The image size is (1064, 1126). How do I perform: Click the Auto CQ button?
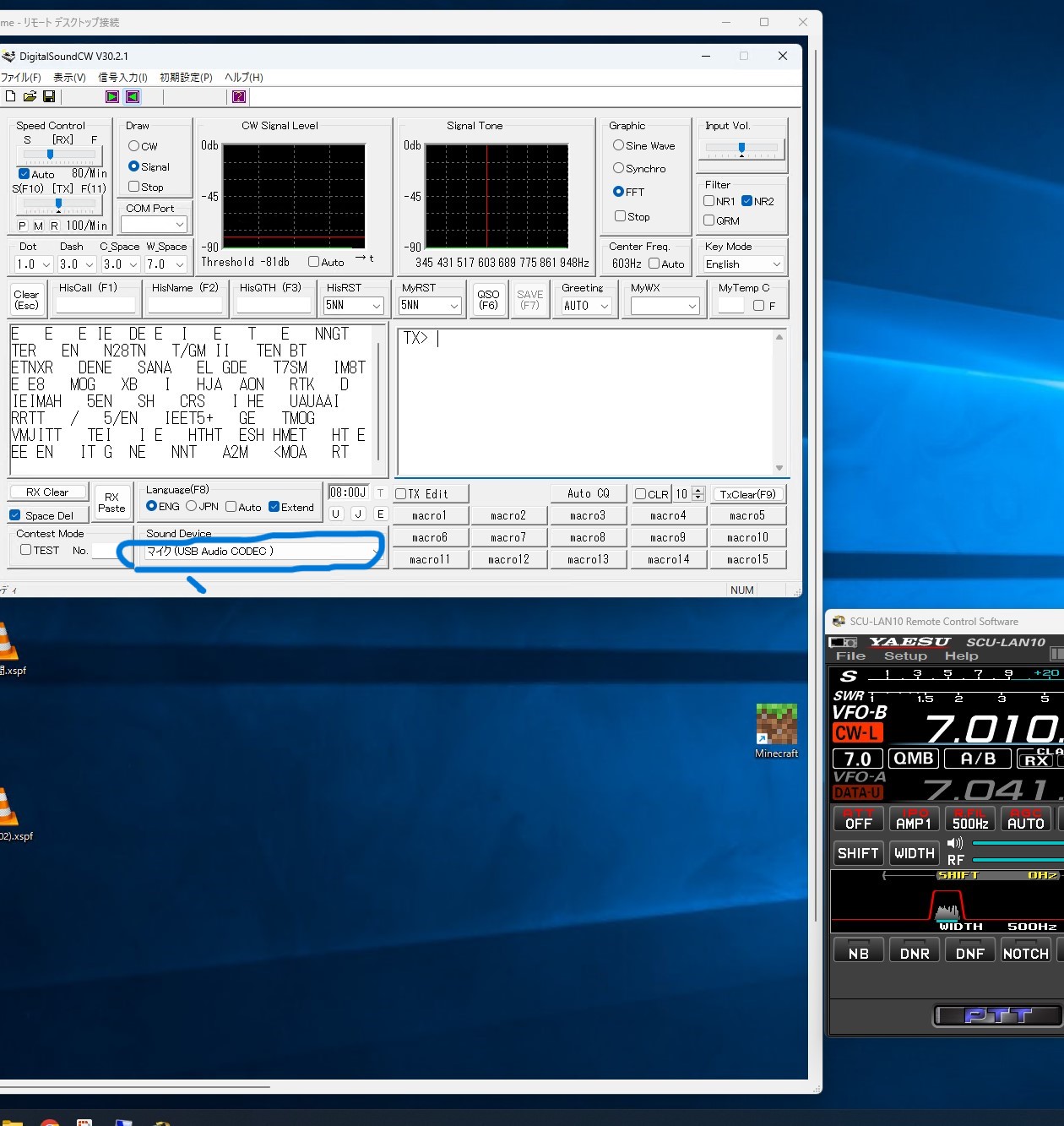[588, 493]
